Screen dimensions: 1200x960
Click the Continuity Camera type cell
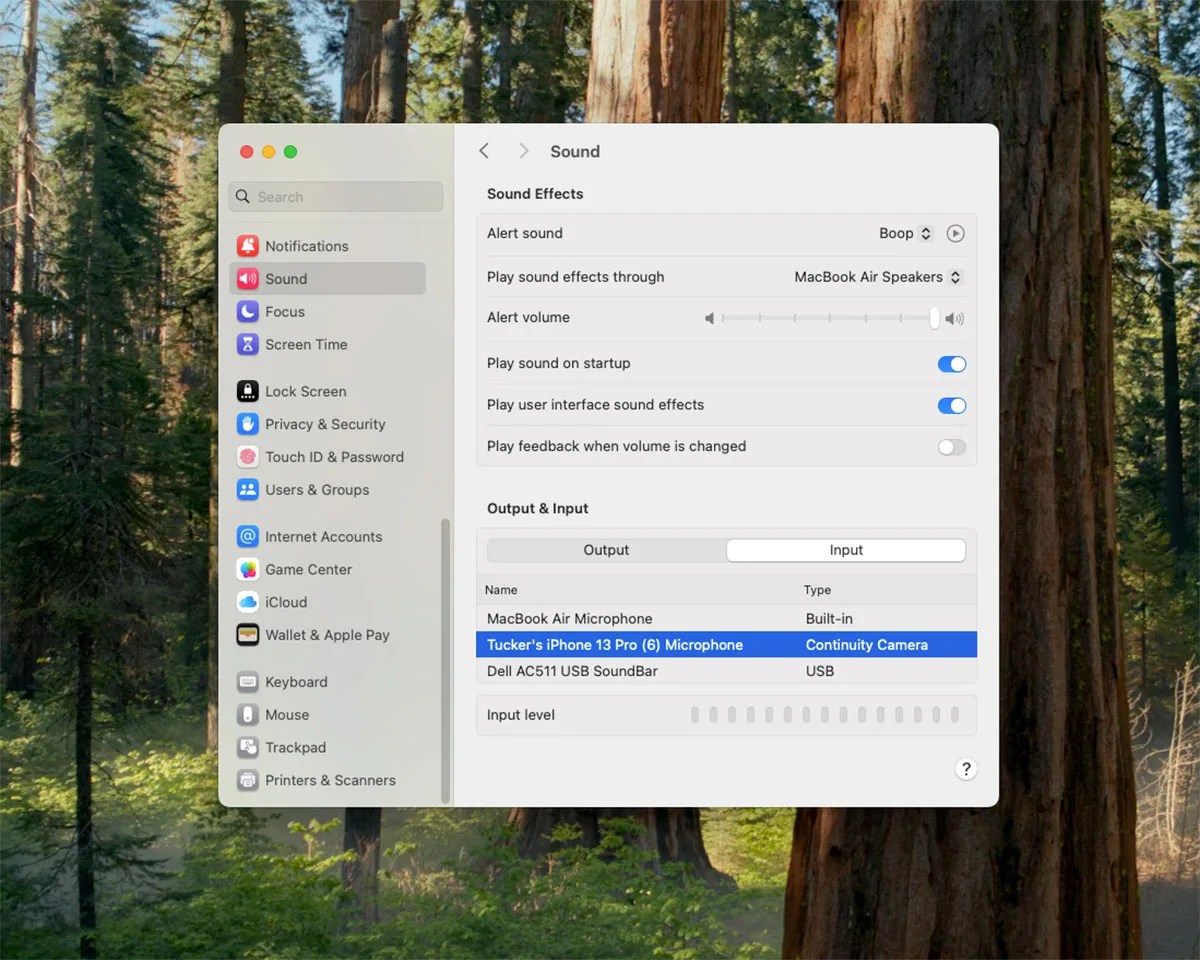(867, 645)
